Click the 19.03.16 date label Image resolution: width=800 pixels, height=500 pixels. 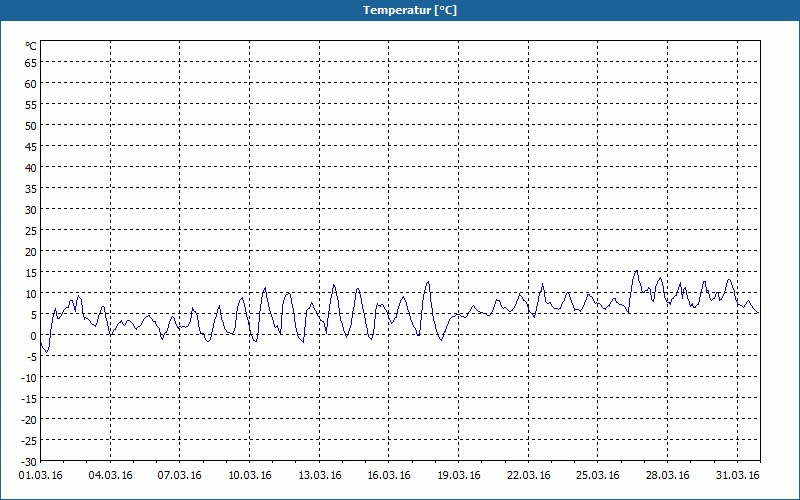pos(459,475)
